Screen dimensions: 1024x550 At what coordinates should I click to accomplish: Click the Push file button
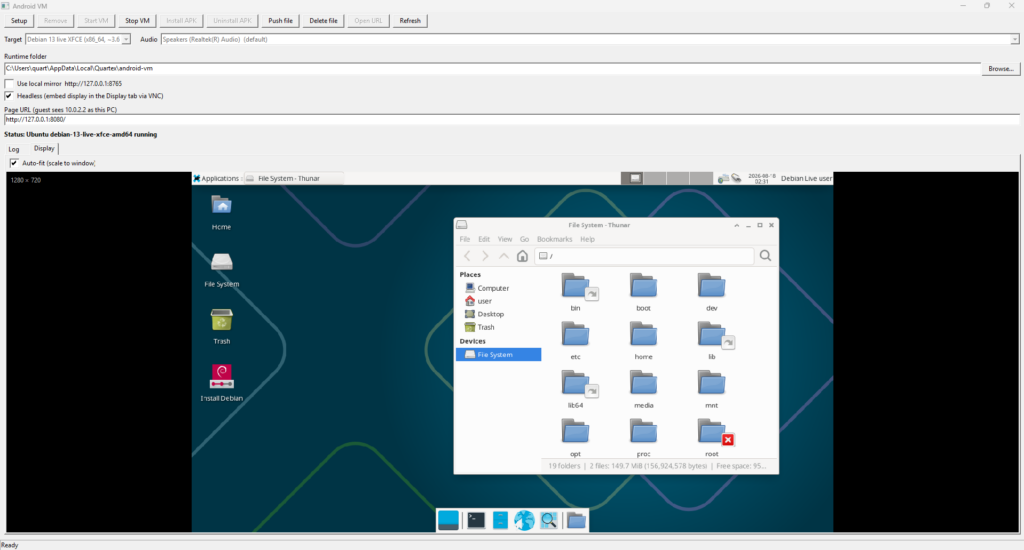point(280,21)
